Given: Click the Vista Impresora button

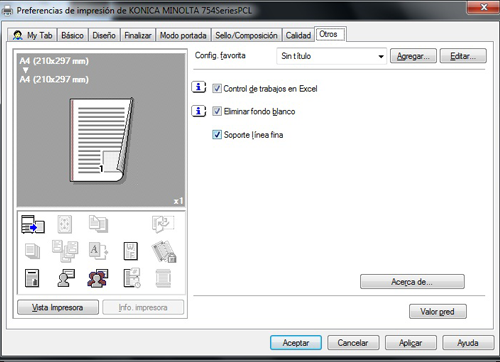Looking at the screenshot, I should [58, 307].
